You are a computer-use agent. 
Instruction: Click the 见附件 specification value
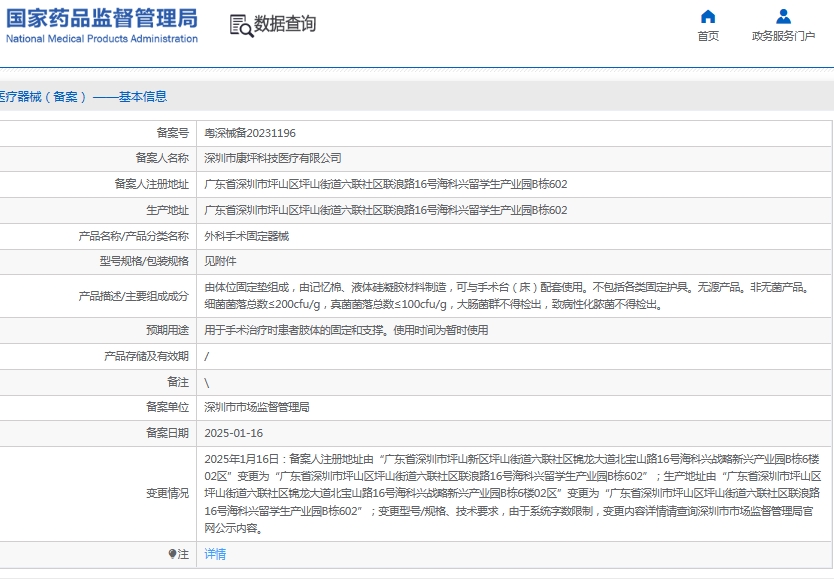tap(220, 262)
